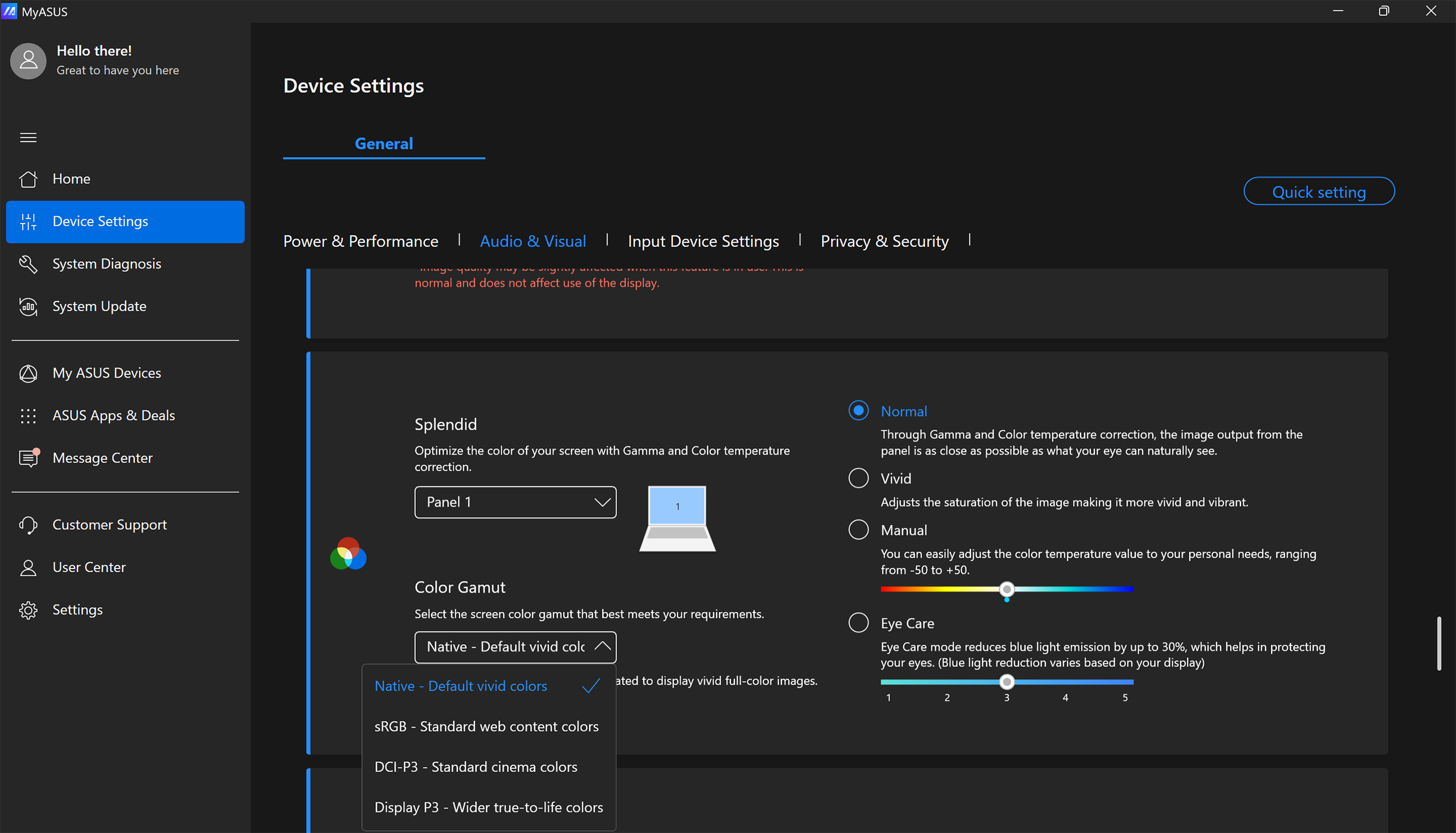Click the Splendid RGB color circles icon
1456x833 pixels.
pyautogui.click(x=348, y=553)
